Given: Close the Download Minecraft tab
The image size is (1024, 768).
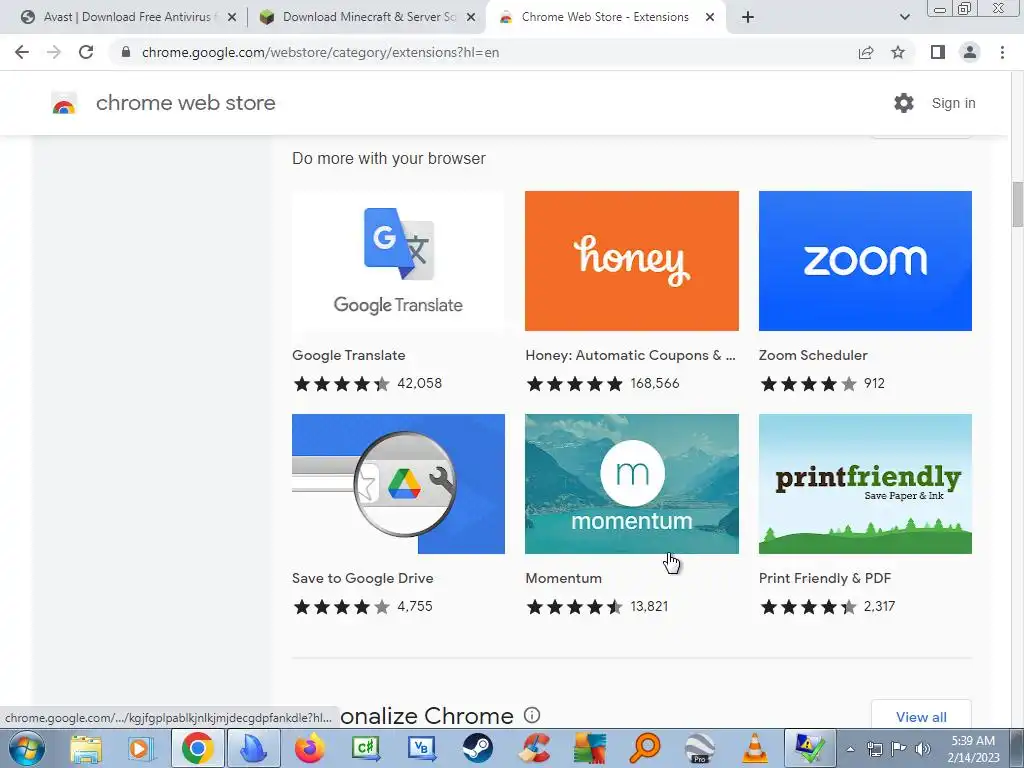Looking at the screenshot, I should point(471,18).
